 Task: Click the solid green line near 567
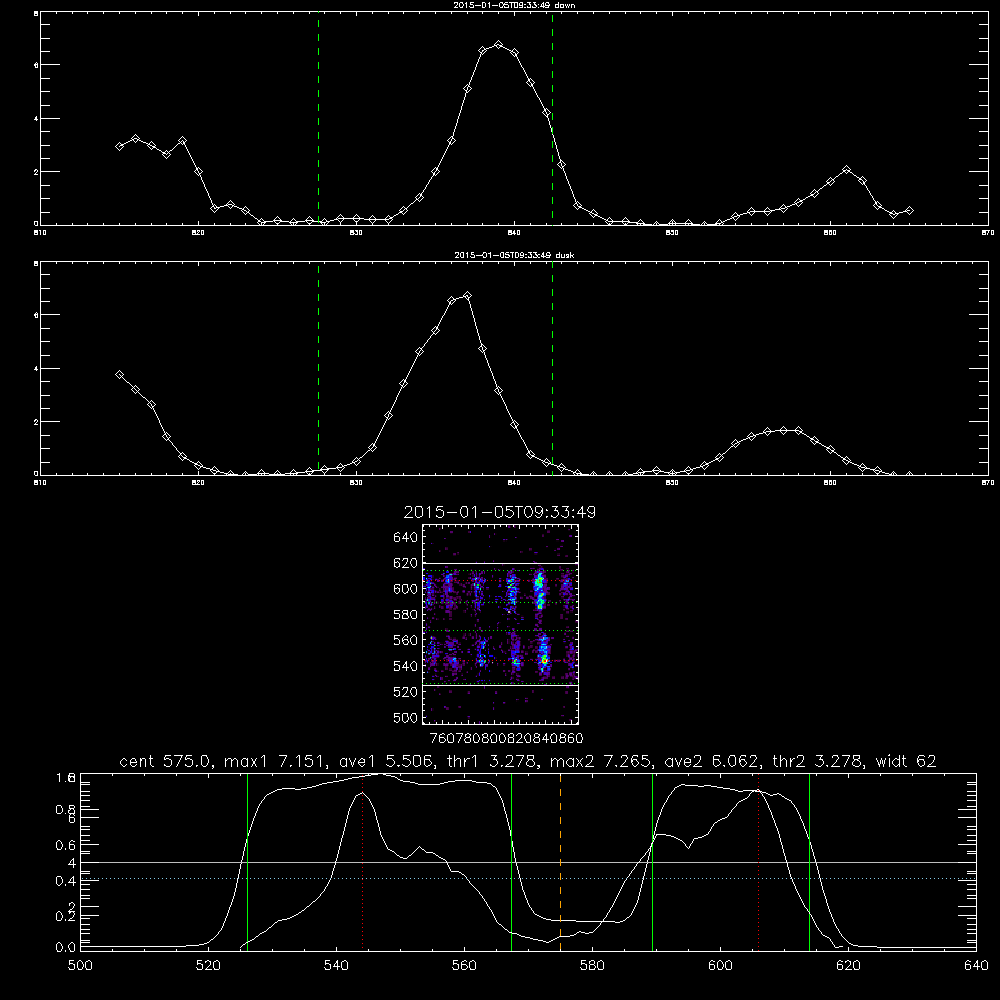[511, 862]
